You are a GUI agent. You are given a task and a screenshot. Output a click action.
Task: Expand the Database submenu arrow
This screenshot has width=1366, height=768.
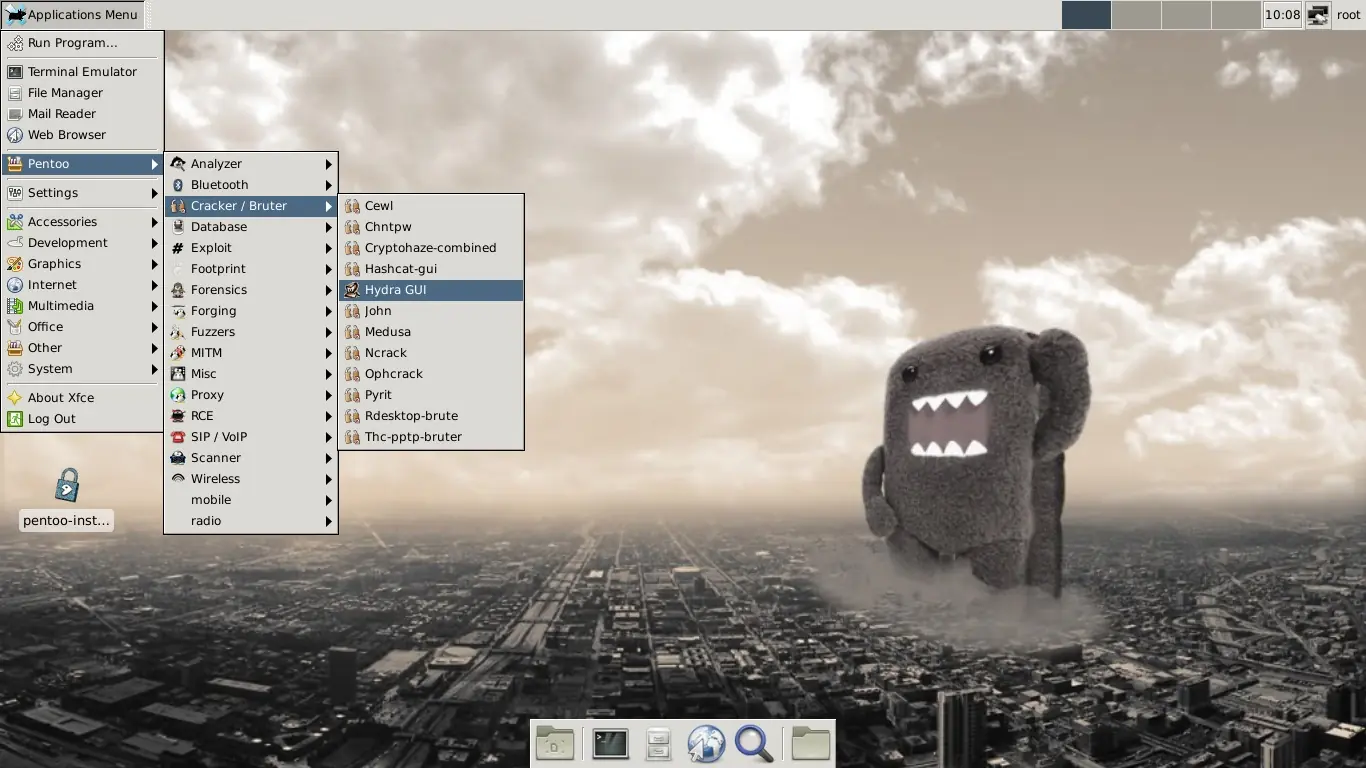[x=328, y=227]
